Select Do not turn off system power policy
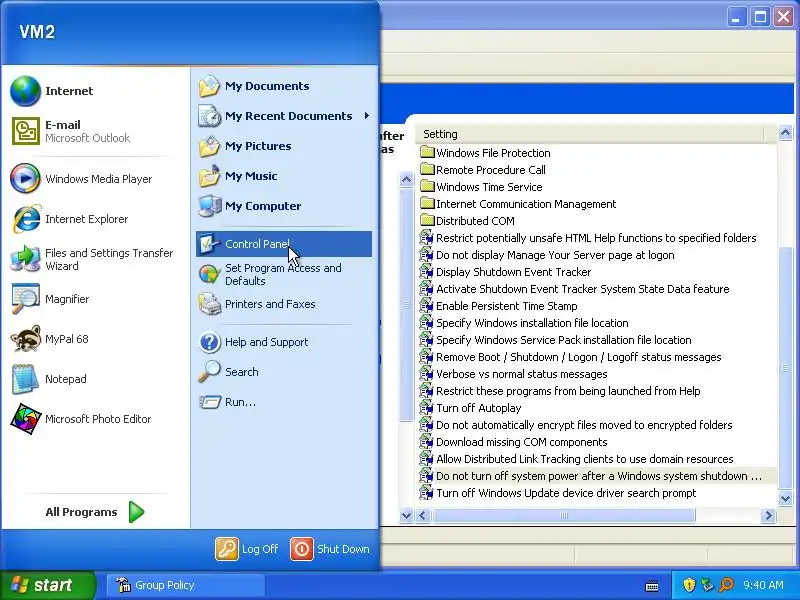This screenshot has width=800, height=600. tap(591, 476)
